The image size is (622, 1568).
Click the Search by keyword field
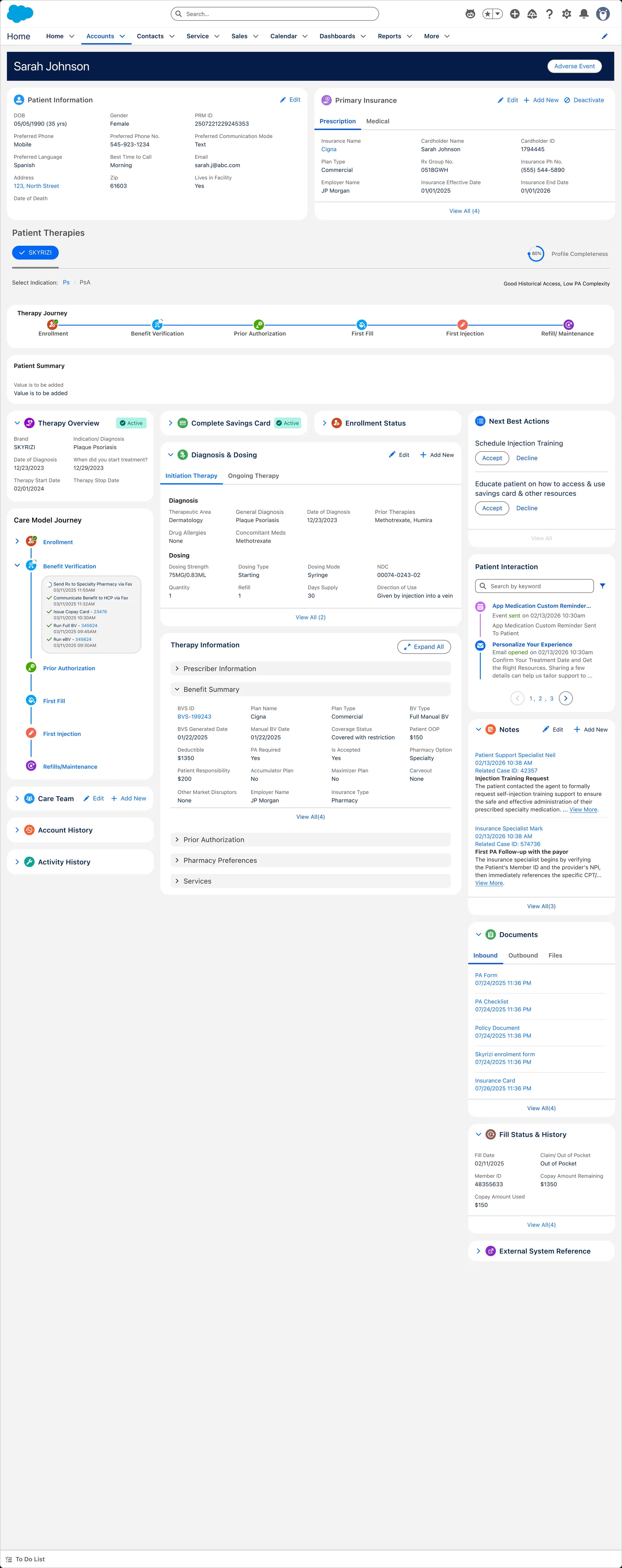pos(534,586)
